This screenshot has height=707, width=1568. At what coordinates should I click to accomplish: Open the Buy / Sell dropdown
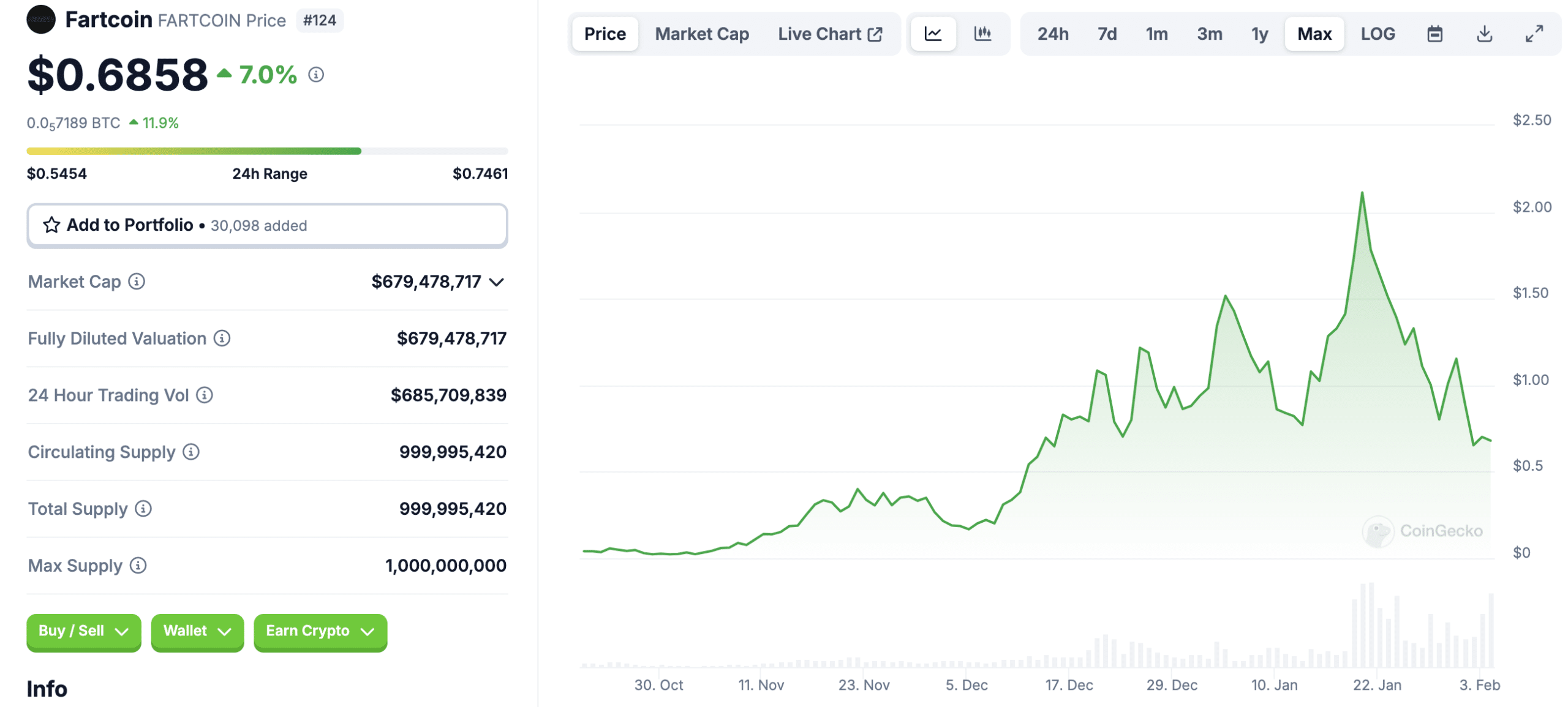(84, 631)
